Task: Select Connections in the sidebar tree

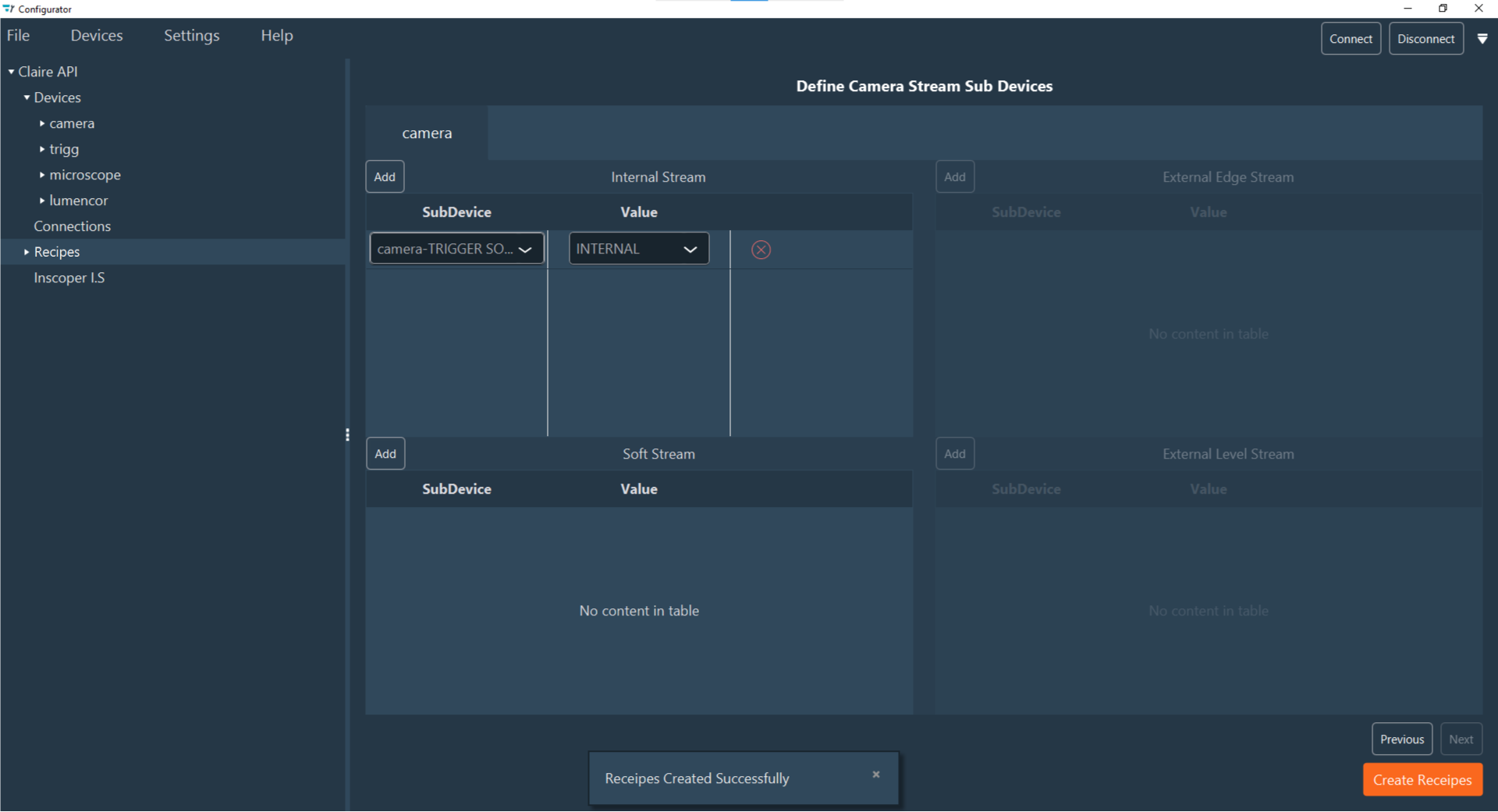Action: [x=72, y=226]
